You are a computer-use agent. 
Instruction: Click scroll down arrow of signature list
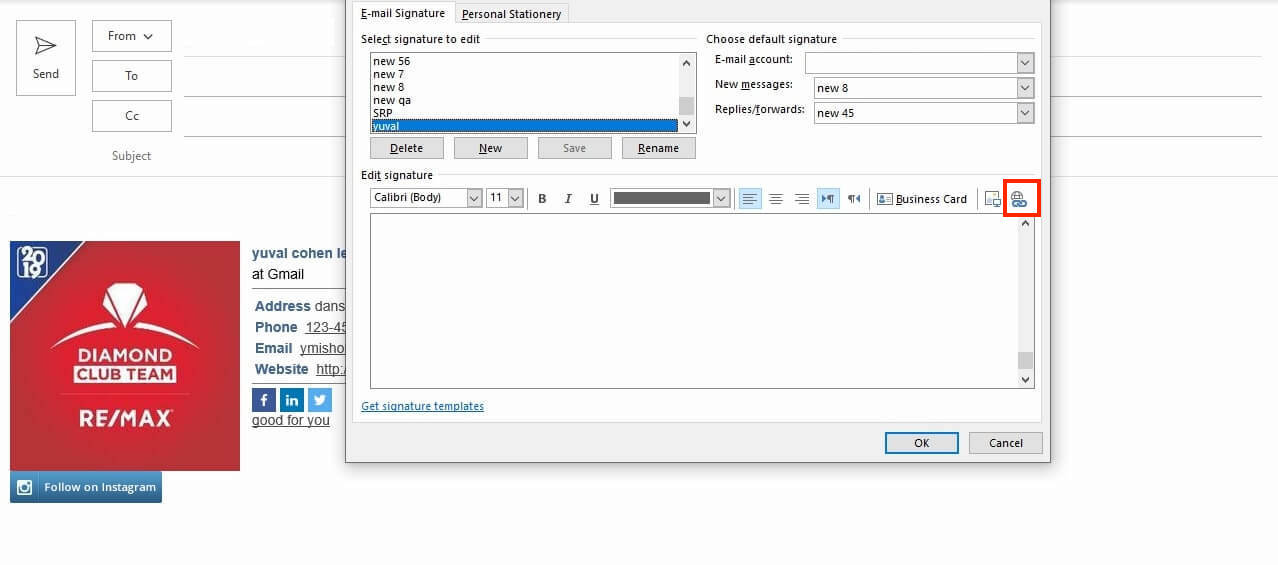tap(686, 124)
